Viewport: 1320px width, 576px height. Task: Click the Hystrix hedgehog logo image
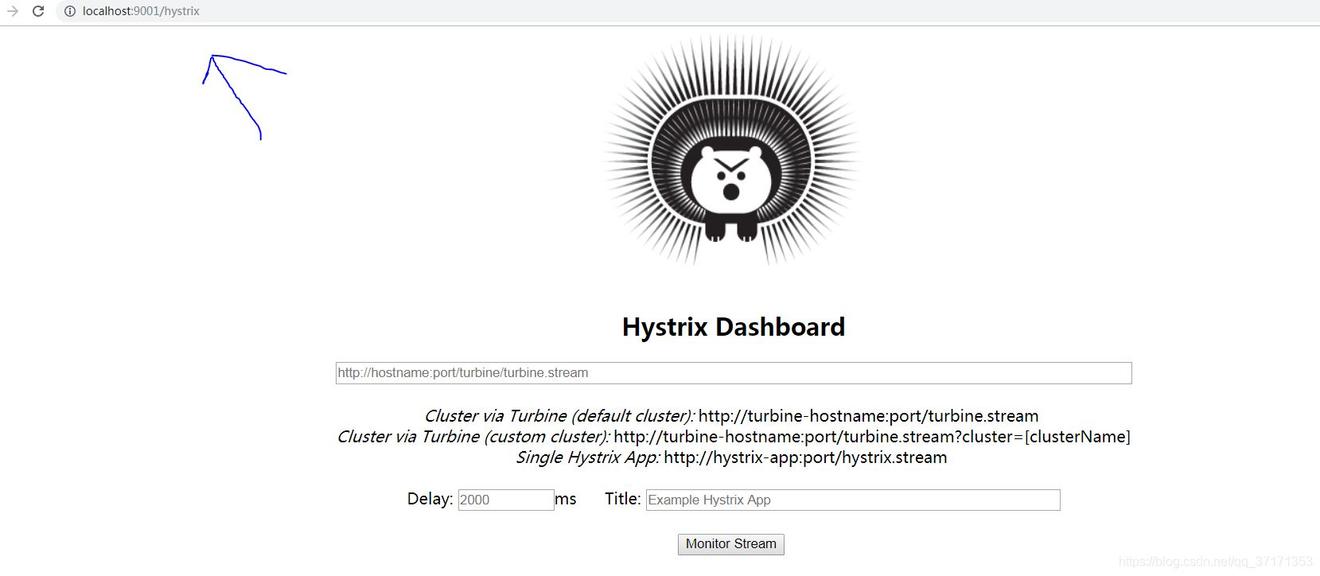click(x=732, y=150)
